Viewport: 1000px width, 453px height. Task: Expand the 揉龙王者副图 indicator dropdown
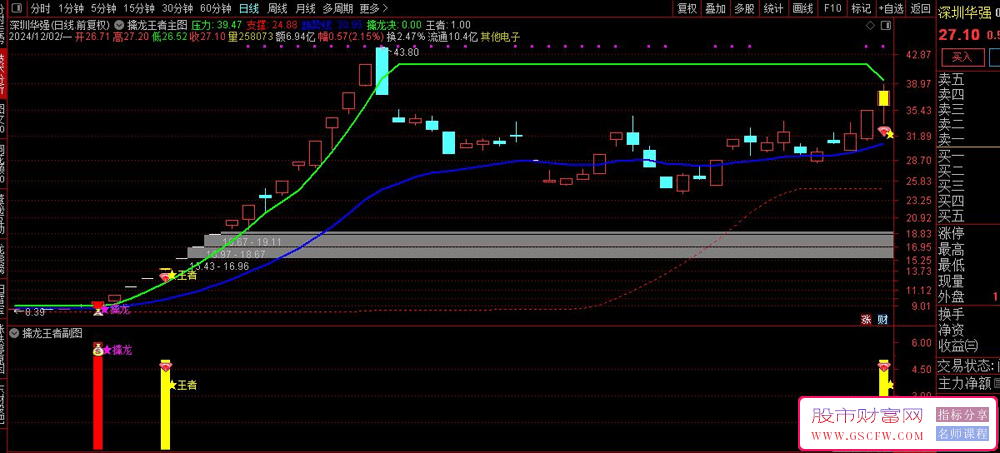click(16, 332)
